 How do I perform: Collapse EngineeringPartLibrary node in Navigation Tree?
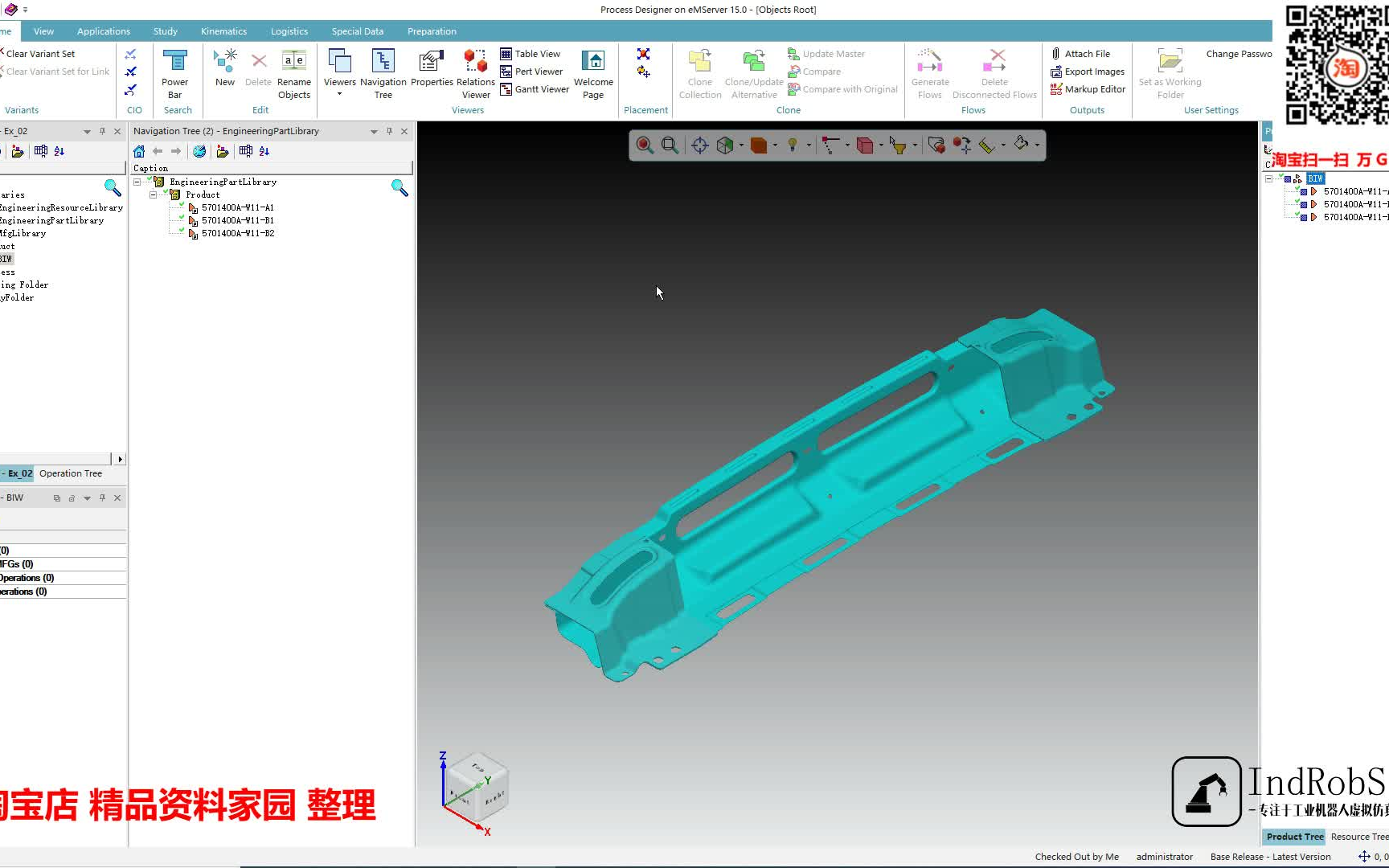point(137,182)
